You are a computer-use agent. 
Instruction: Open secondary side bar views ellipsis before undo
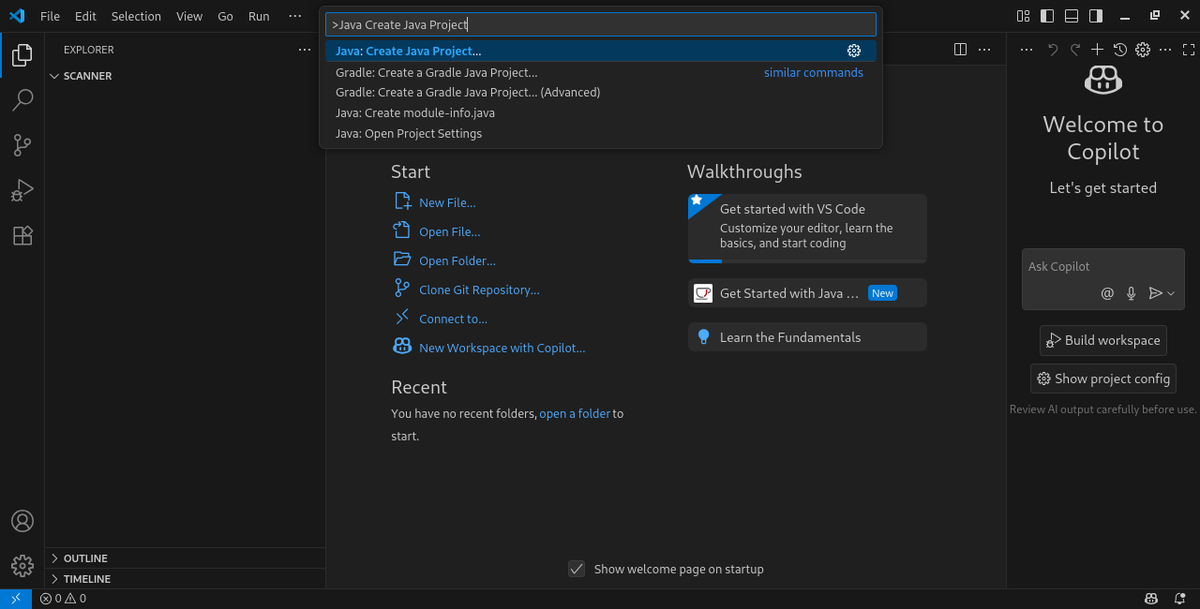pos(1028,49)
